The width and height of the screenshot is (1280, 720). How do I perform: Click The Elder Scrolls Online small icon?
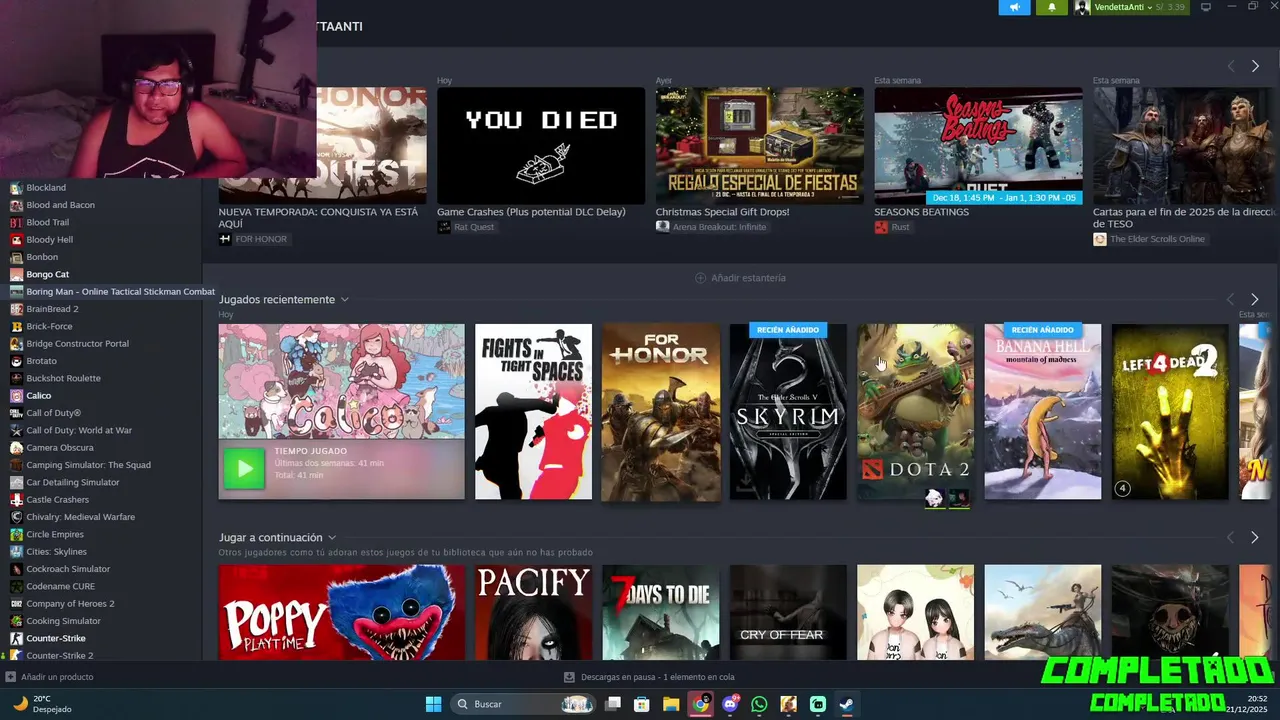[x=1100, y=239]
